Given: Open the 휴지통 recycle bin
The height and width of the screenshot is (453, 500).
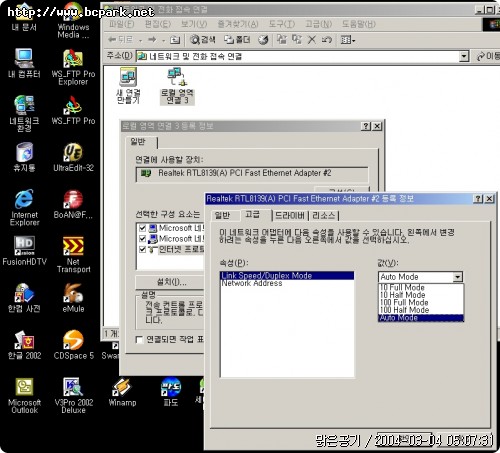Looking at the screenshot, I should pyautogui.click(x=24, y=157).
